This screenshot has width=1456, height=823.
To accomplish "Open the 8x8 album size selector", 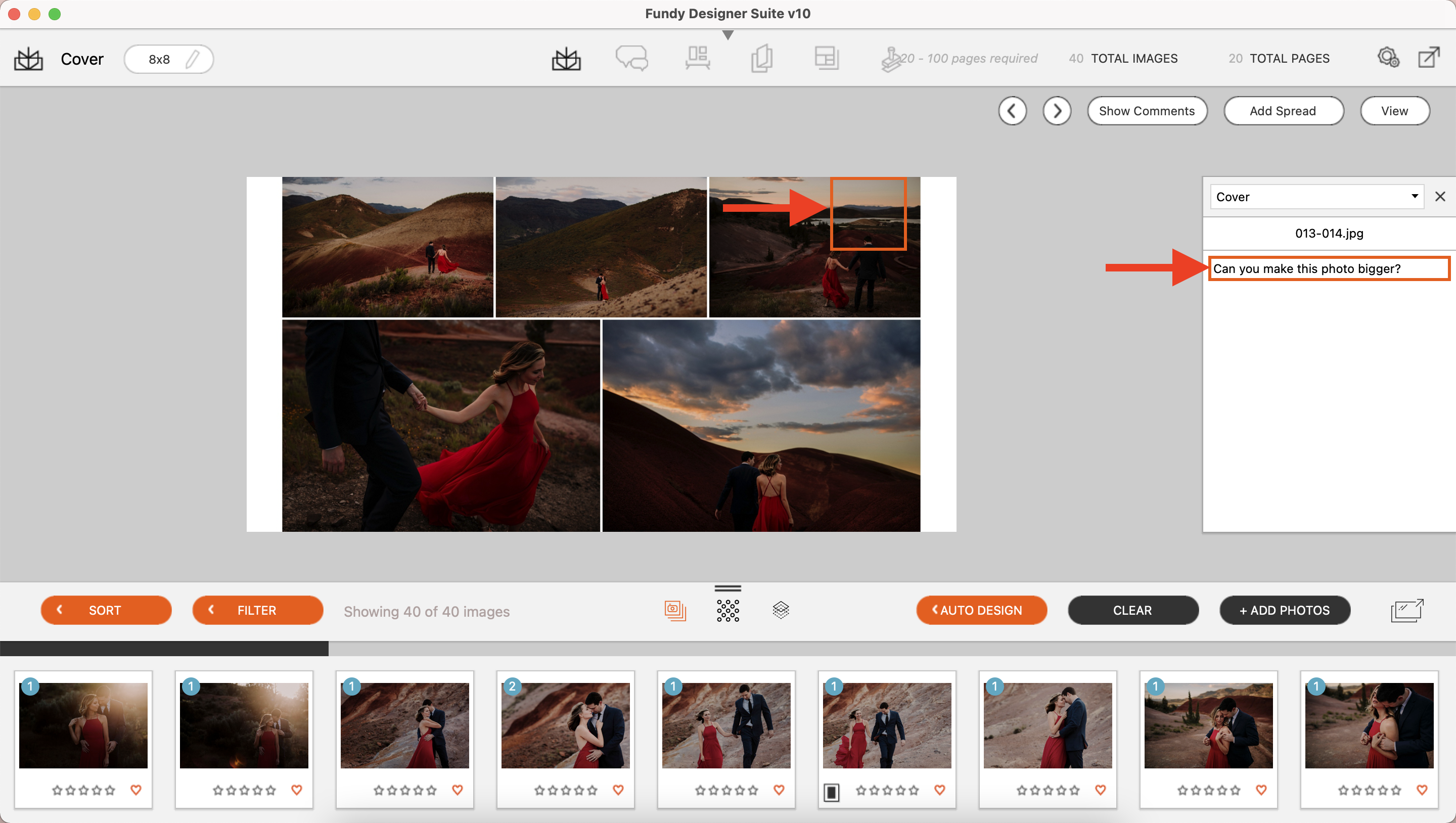I will point(168,59).
